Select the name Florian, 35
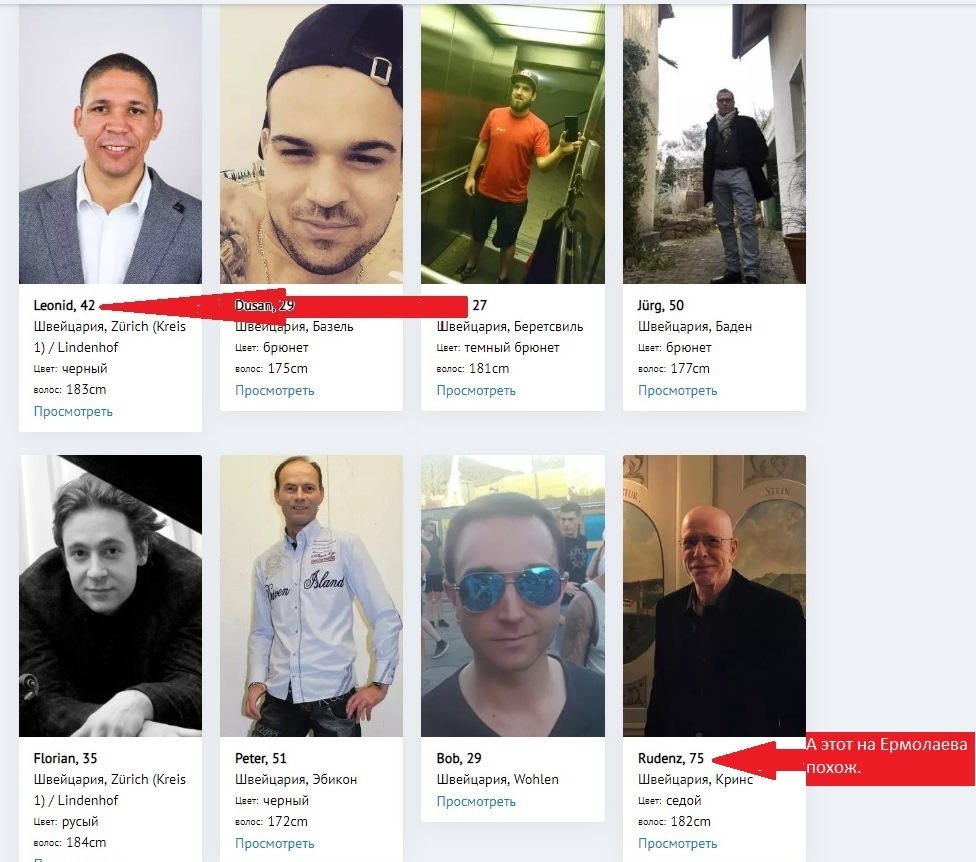 point(65,758)
